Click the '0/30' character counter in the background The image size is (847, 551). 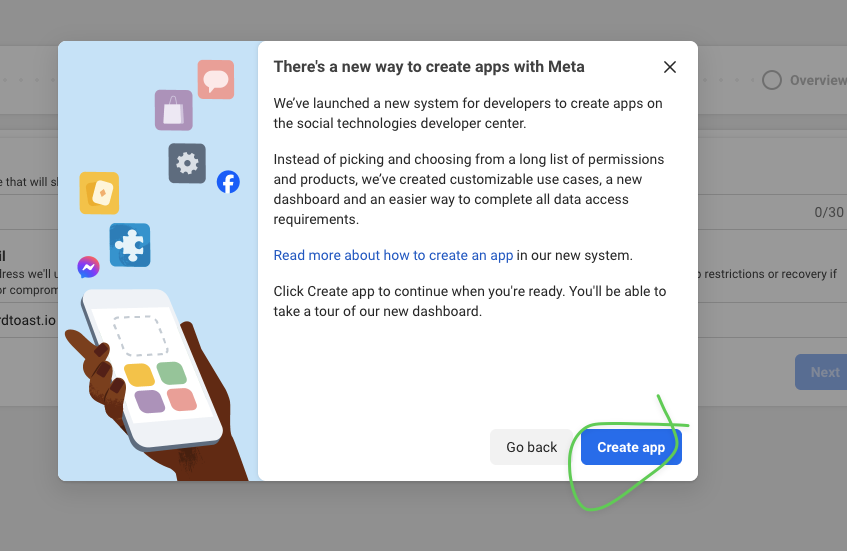tap(829, 212)
